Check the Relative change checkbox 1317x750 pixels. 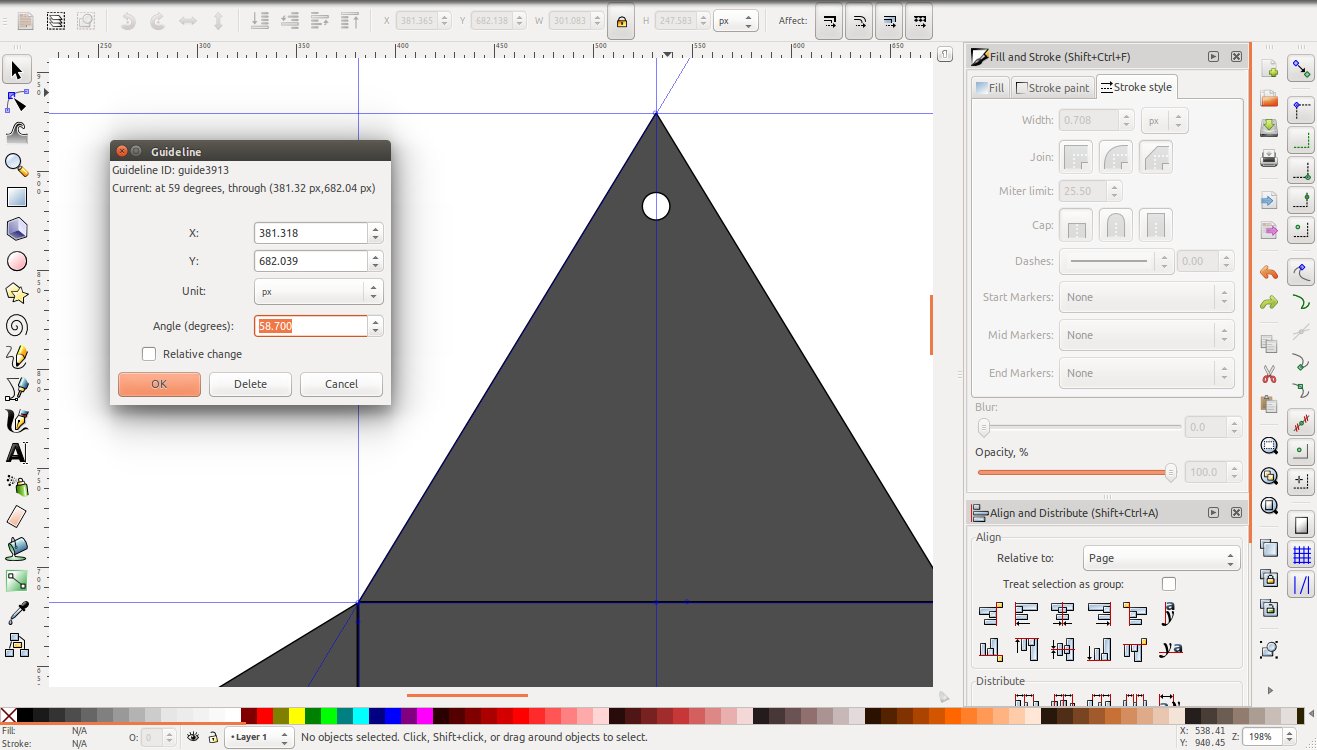click(x=149, y=354)
